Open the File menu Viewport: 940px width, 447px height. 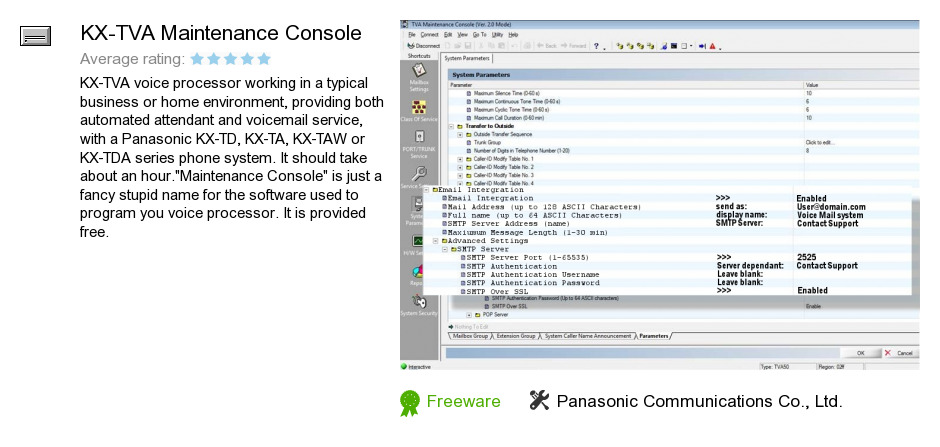412,35
